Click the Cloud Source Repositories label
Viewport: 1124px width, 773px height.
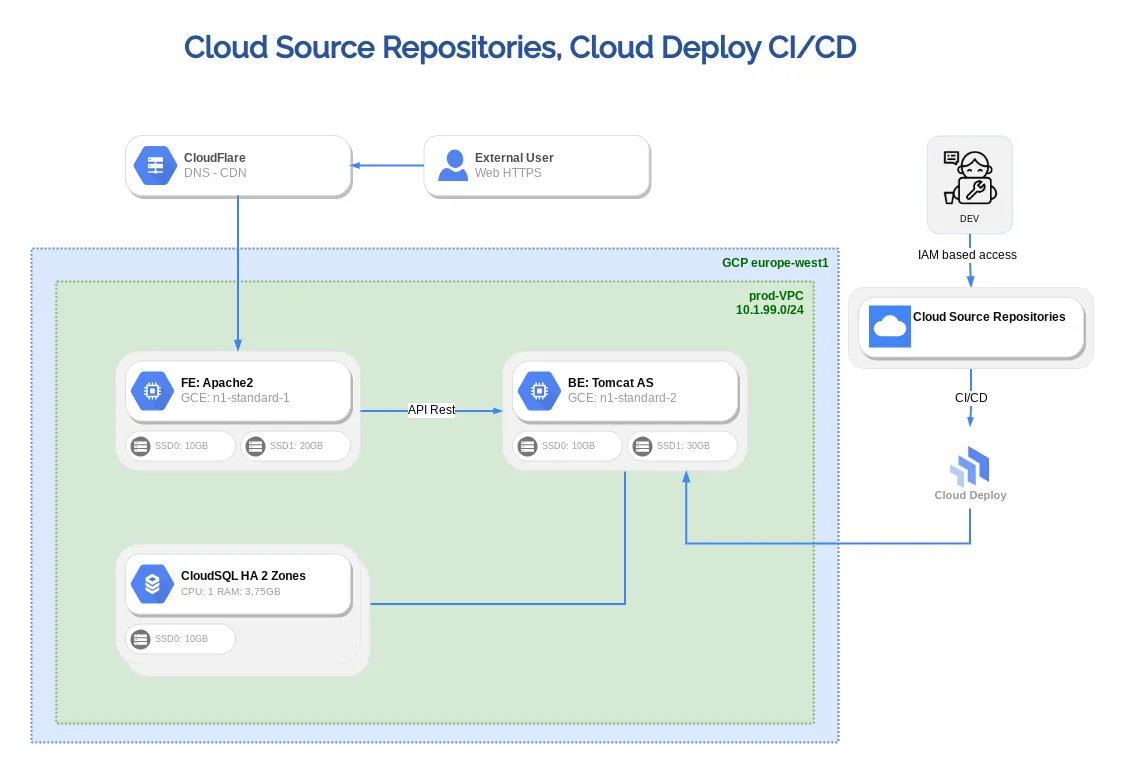pos(989,317)
